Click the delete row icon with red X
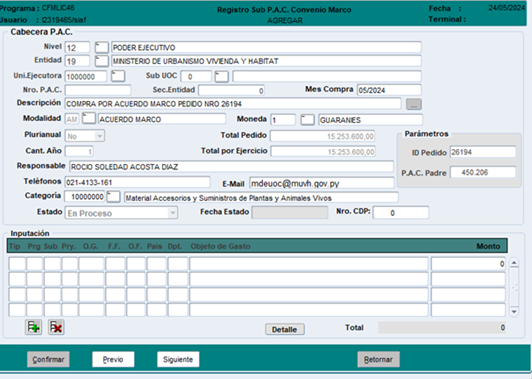 tap(56, 327)
